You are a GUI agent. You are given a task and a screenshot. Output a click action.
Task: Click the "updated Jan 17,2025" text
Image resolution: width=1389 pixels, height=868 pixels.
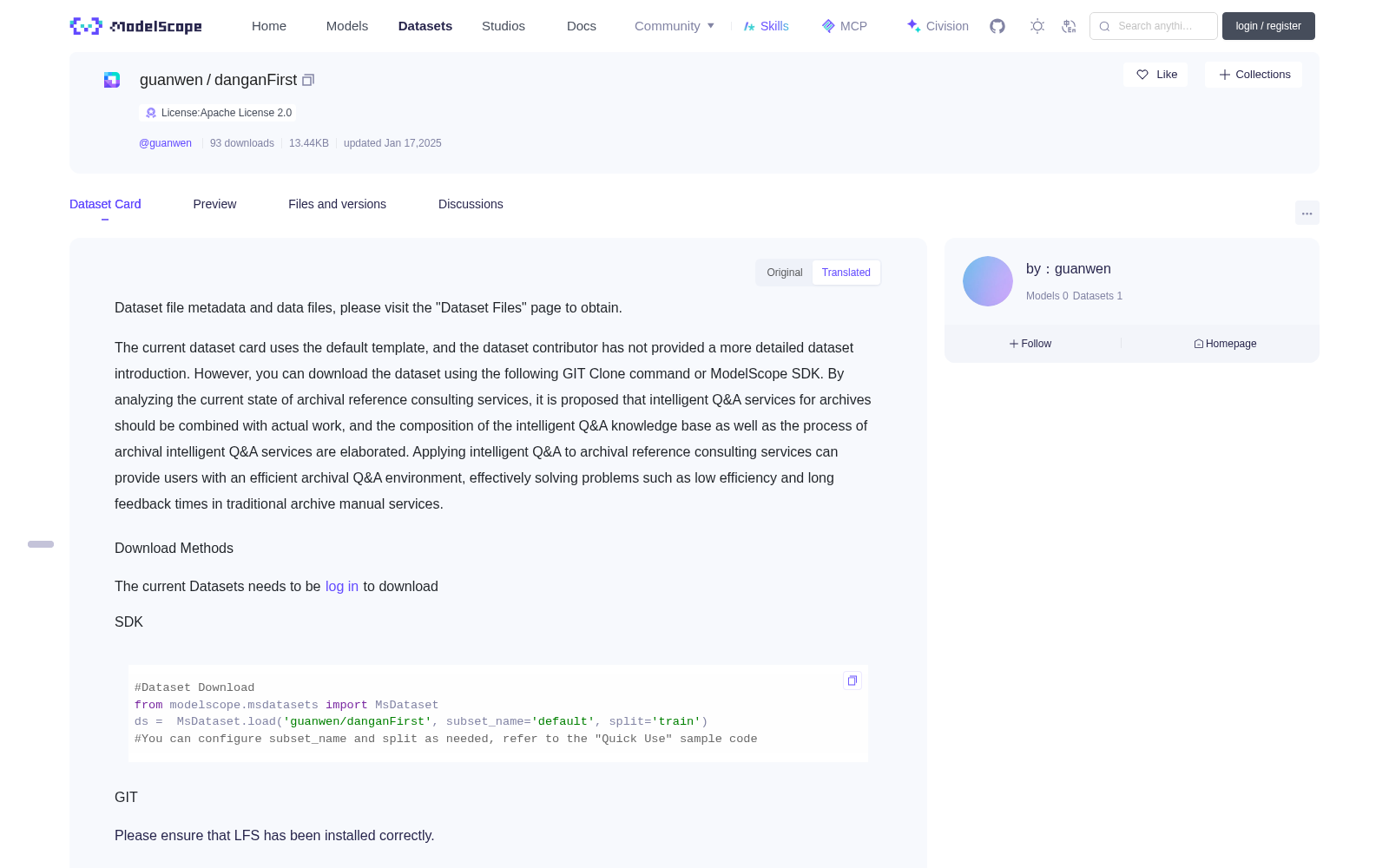tap(392, 143)
